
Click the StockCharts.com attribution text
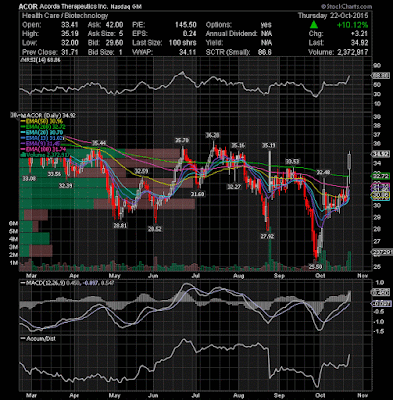coord(346,6)
